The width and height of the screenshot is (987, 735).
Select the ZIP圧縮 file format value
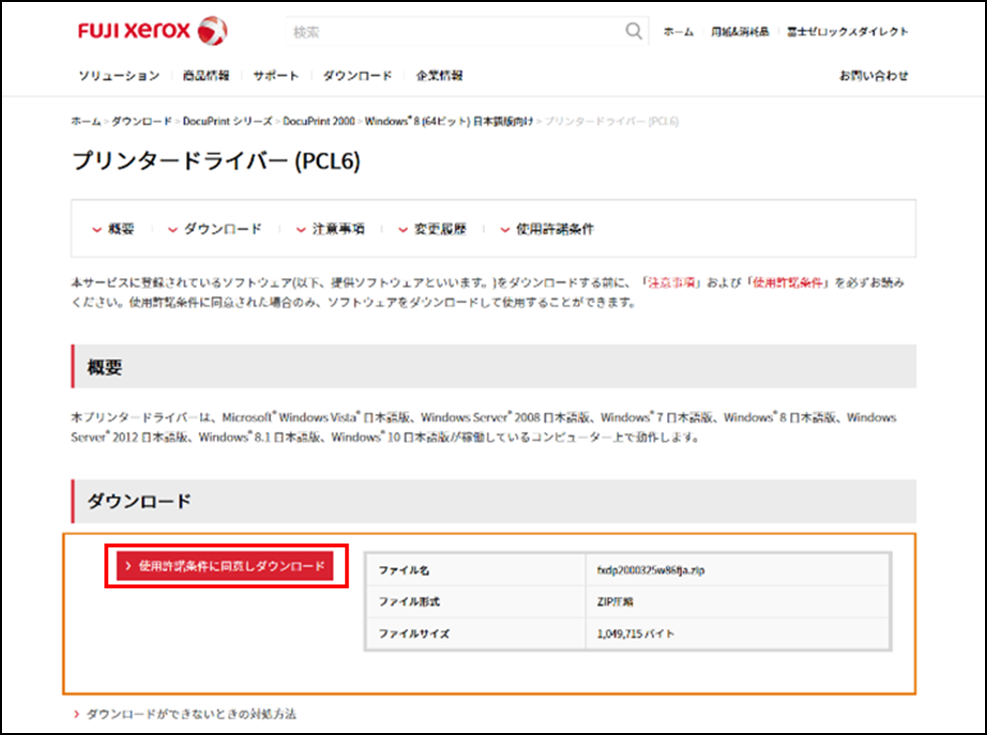(615, 602)
